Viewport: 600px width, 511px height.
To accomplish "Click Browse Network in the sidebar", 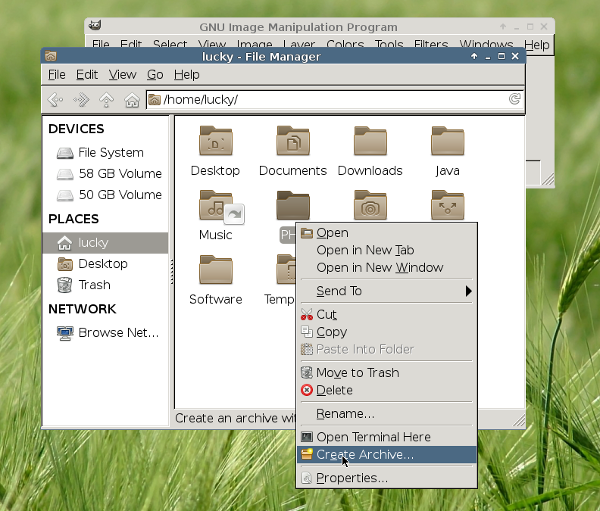I will (118, 333).
